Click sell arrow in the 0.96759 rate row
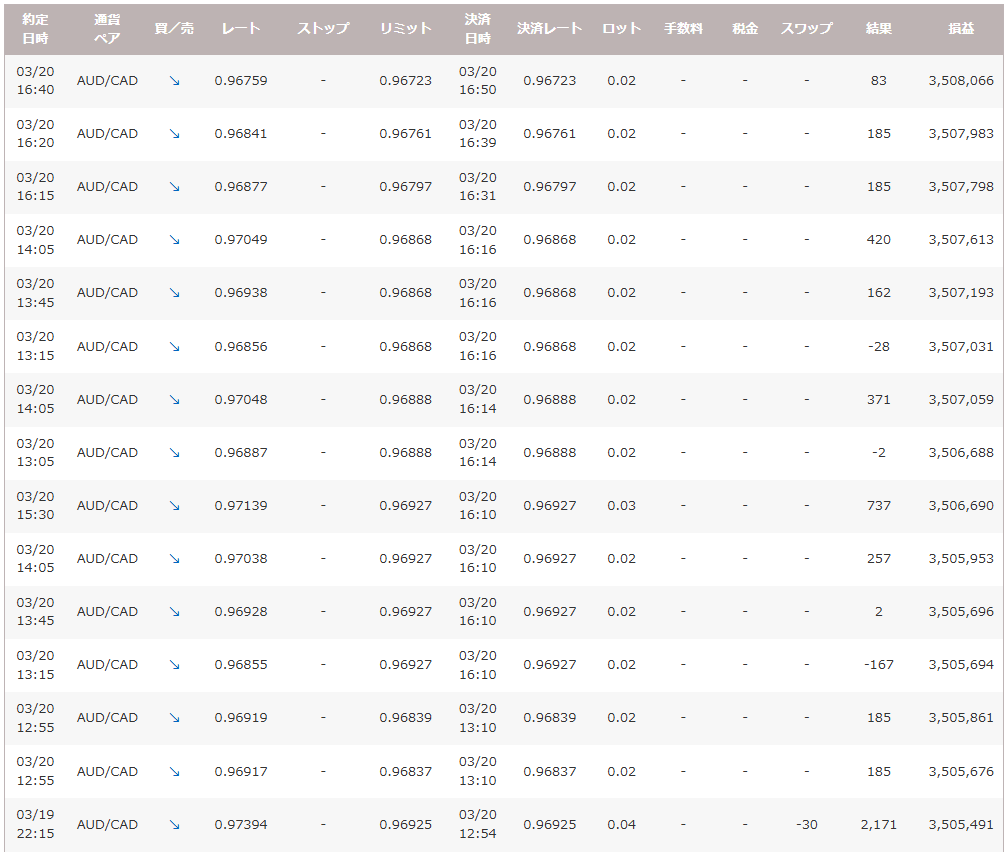This screenshot has height=852, width=1007. (174, 81)
